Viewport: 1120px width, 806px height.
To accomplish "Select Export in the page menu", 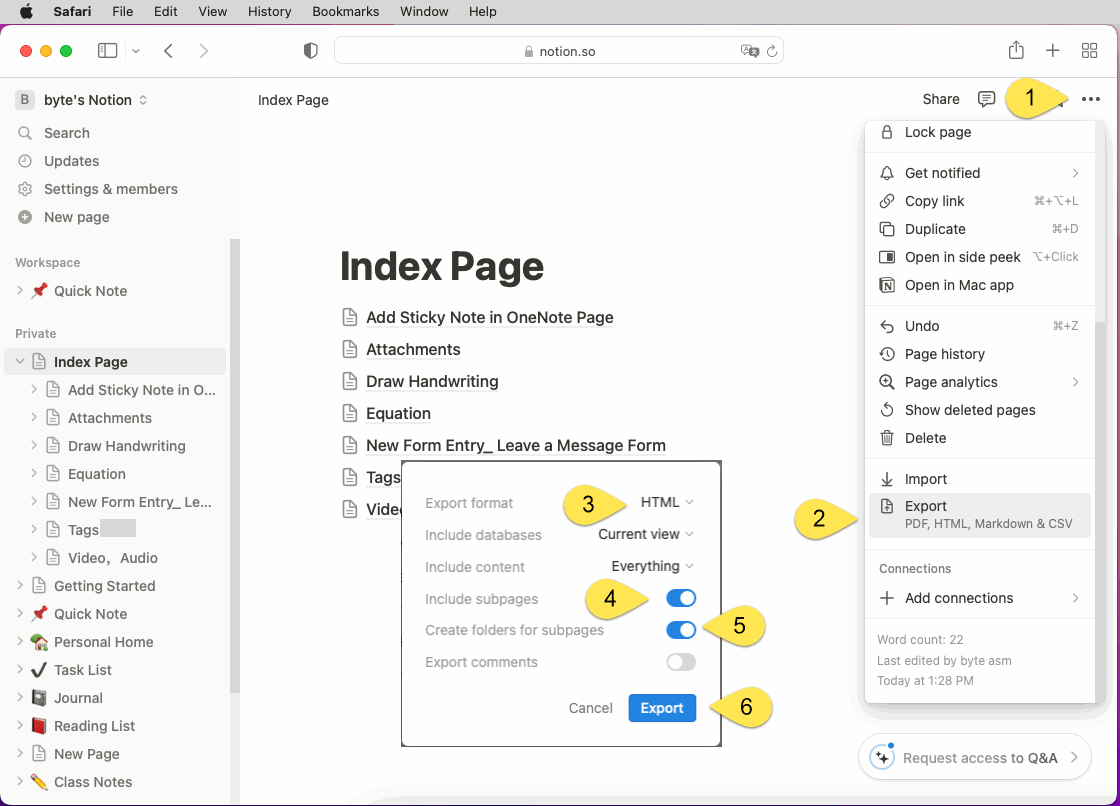I will pyautogui.click(x=980, y=514).
